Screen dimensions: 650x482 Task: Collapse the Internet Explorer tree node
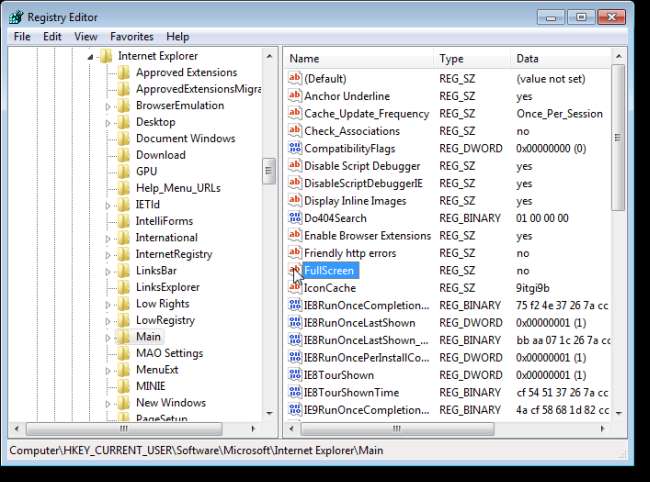coord(90,57)
